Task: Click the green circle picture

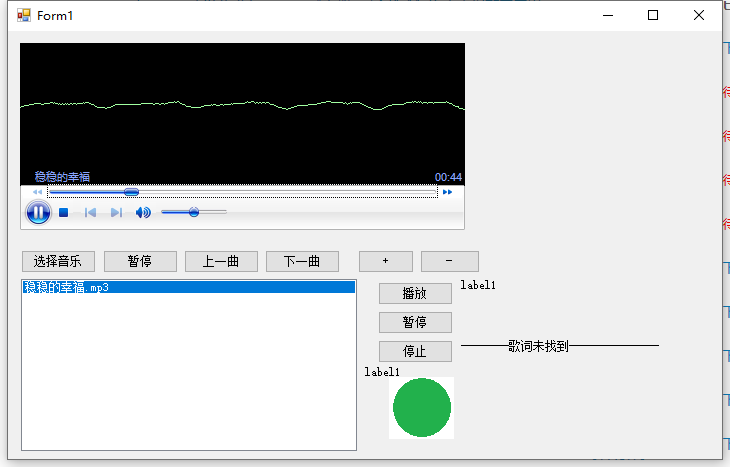Action: point(421,407)
